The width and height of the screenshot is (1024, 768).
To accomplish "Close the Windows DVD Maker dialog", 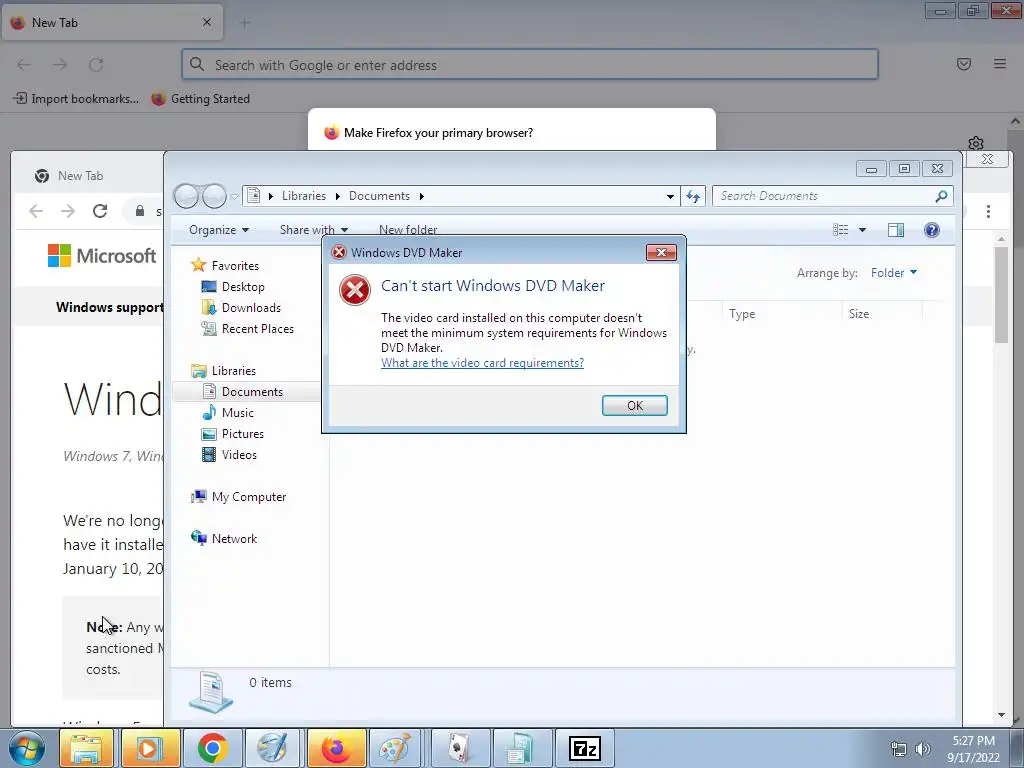I will pyautogui.click(x=661, y=253).
